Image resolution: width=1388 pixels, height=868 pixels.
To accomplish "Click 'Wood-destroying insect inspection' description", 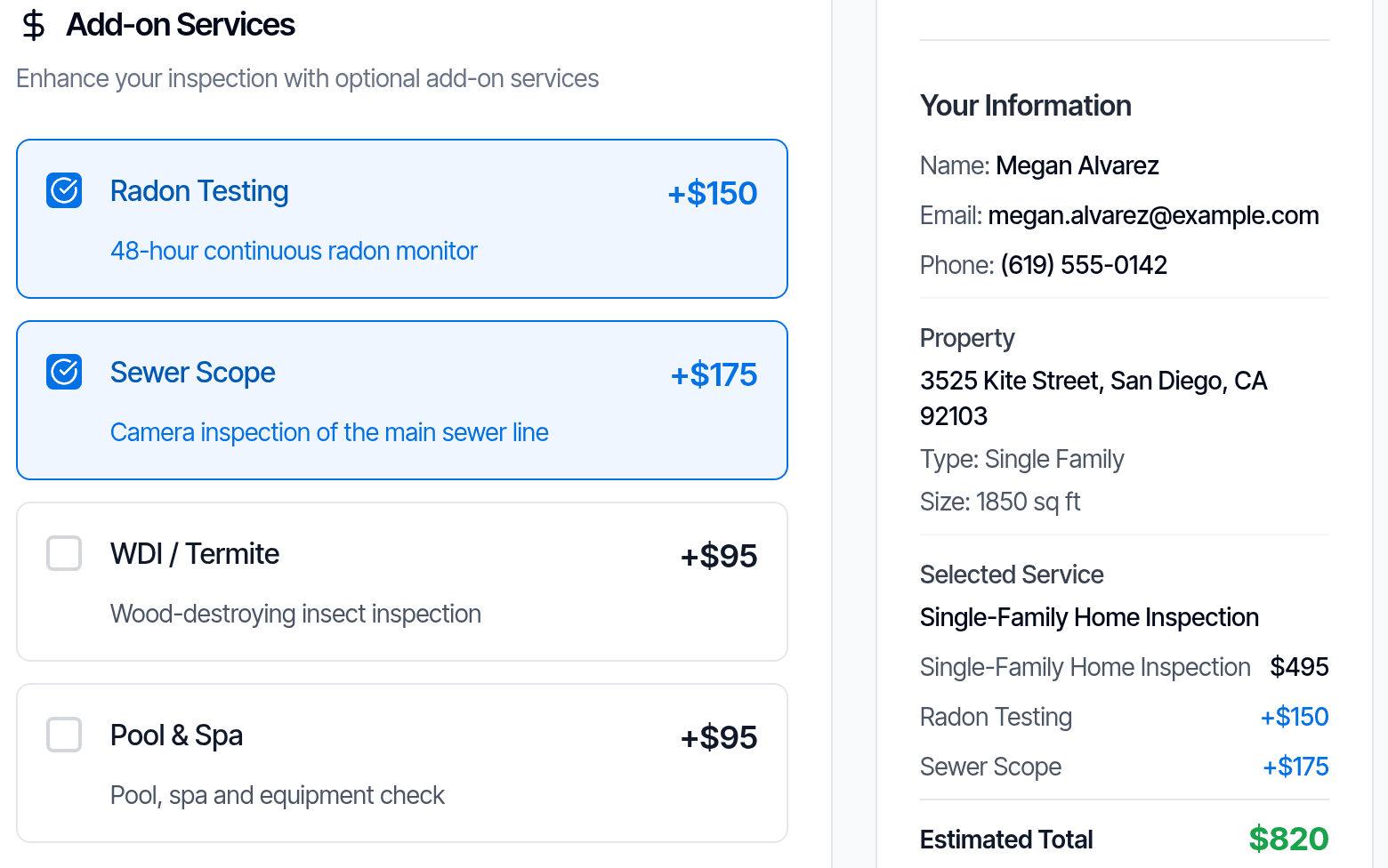I will pyautogui.click(x=295, y=614).
